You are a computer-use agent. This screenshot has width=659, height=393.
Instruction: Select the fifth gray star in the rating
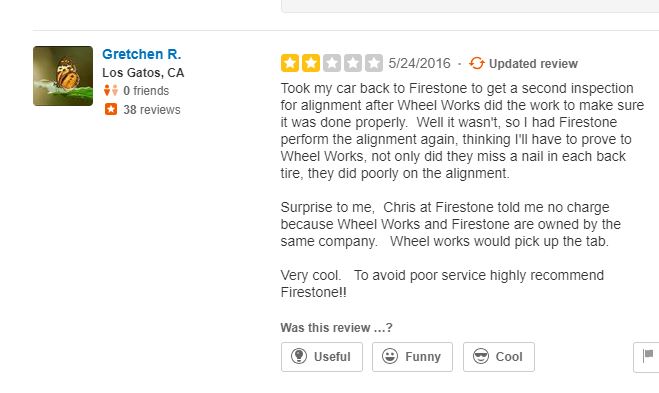(374, 63)
